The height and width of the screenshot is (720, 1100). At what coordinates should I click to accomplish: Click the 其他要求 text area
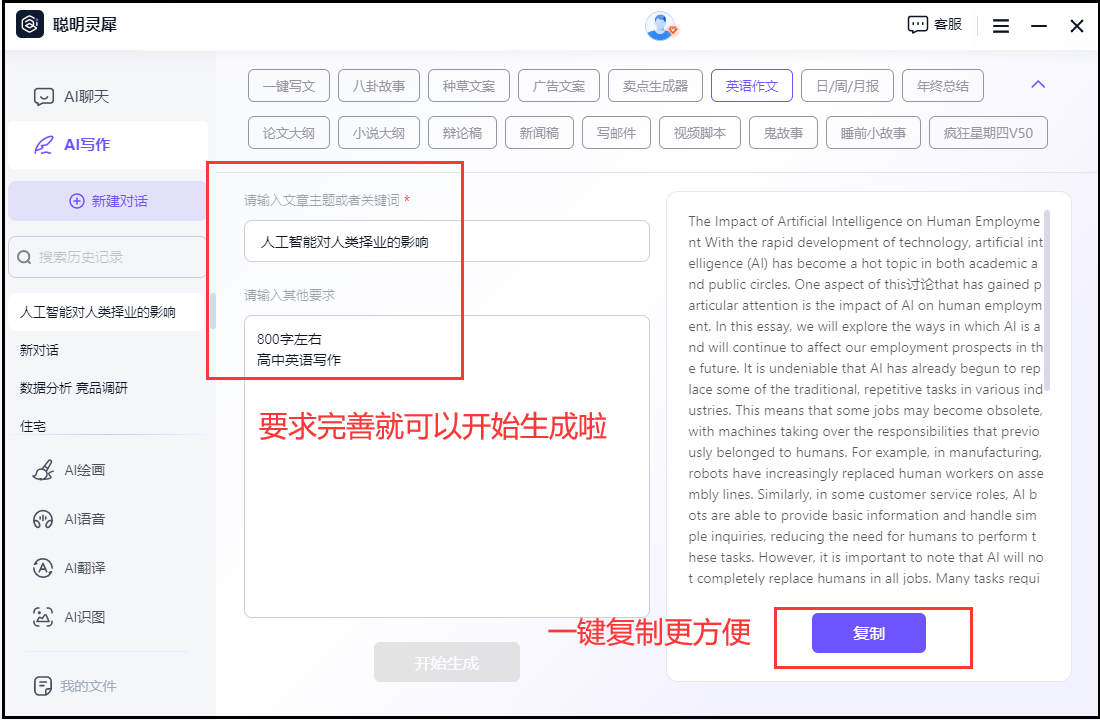(447, 467)
